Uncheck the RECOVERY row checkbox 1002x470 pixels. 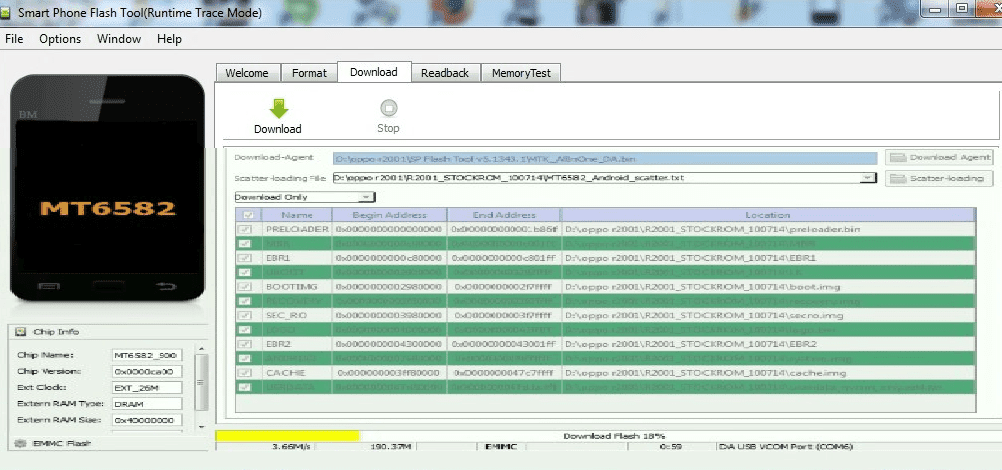245,301
